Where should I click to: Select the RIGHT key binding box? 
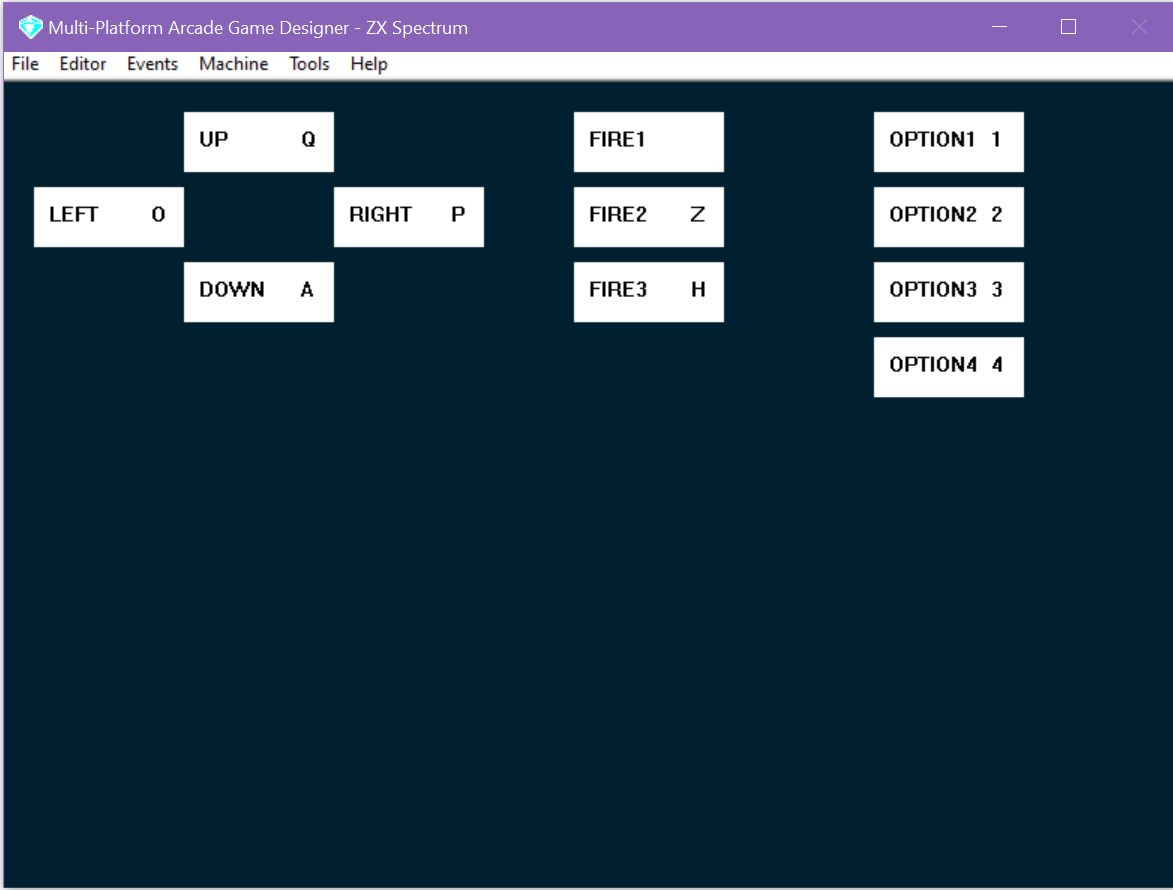(408, 217)
